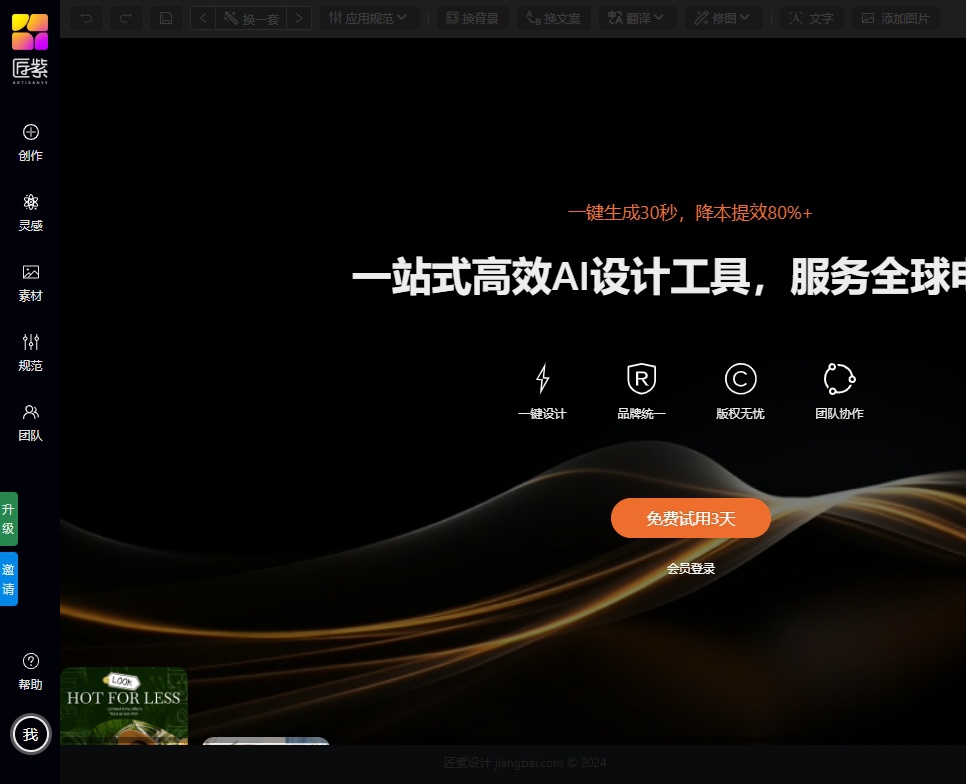Screen dimensions: 966x784
Task: Select the HOT FOR LESS thumbnail
Action: point(123,706)
